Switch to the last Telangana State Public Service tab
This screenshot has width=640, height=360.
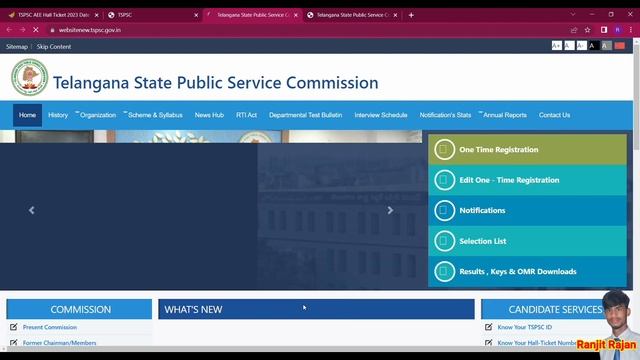point(353,15)
